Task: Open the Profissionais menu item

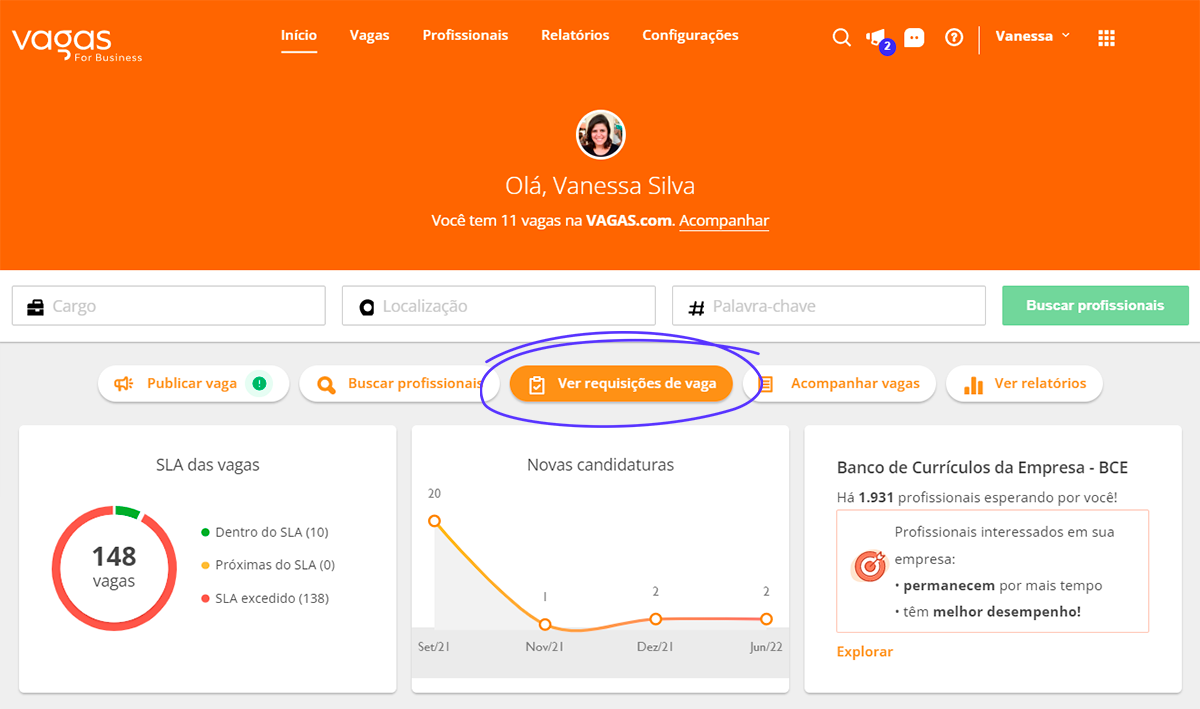Action: pyautogui.click(x=465, y=35)
